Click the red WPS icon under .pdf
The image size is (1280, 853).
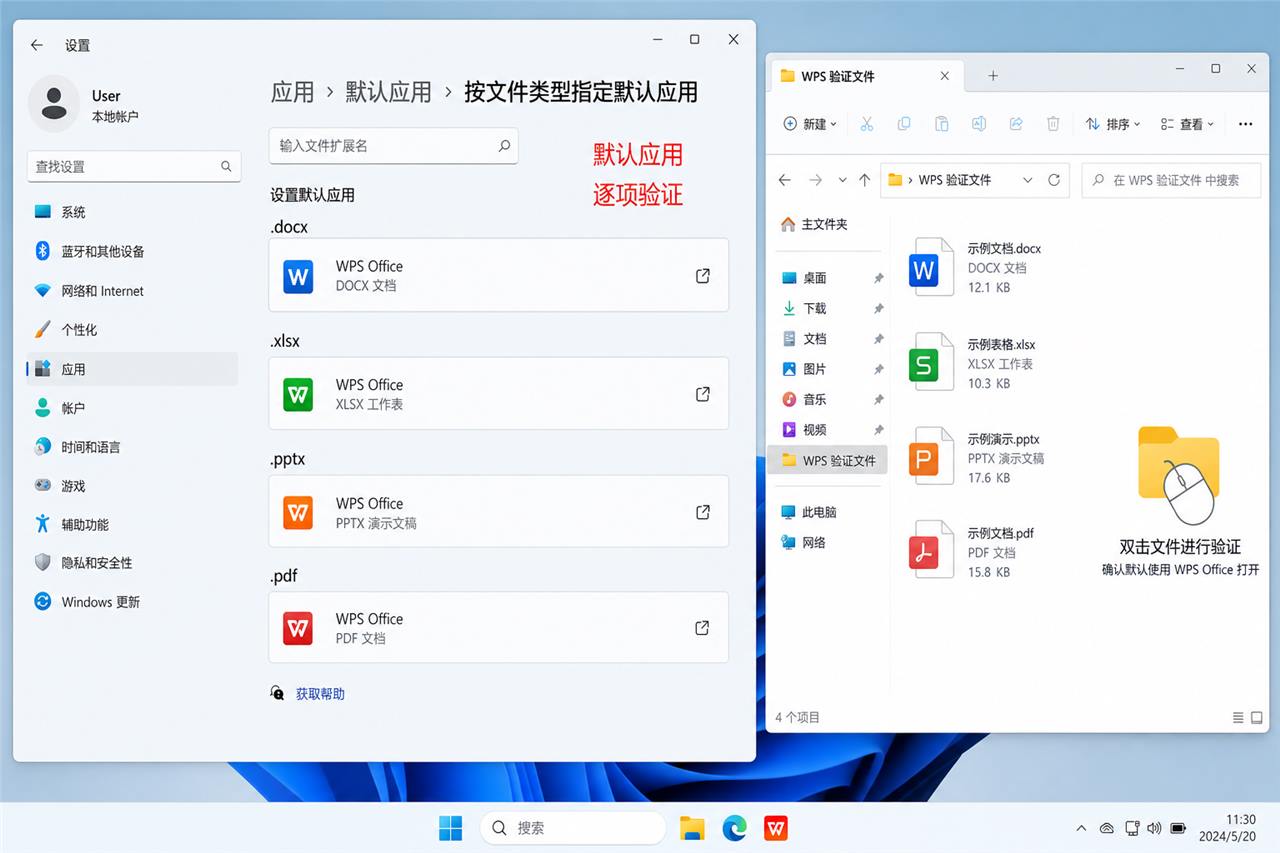[298, 628]
